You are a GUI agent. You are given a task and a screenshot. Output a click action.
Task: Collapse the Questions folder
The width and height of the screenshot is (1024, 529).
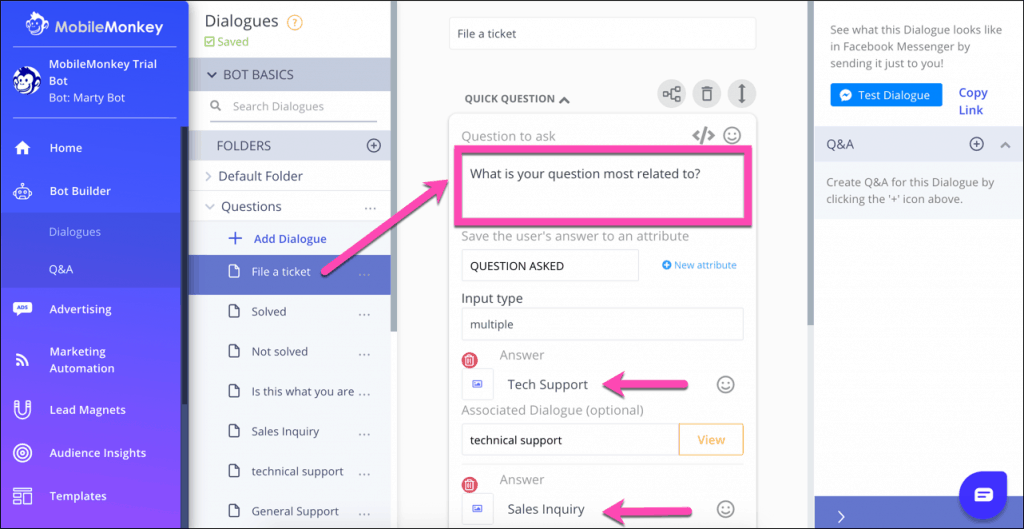(210, 206)
